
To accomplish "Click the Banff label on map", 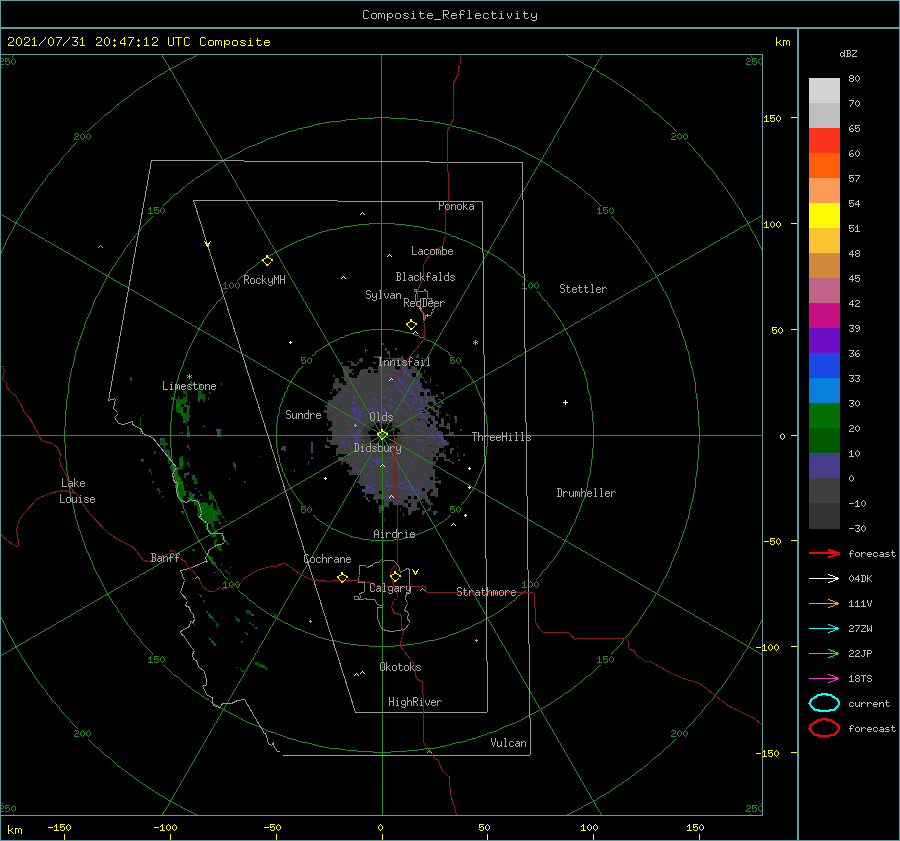I will (165, 557).
